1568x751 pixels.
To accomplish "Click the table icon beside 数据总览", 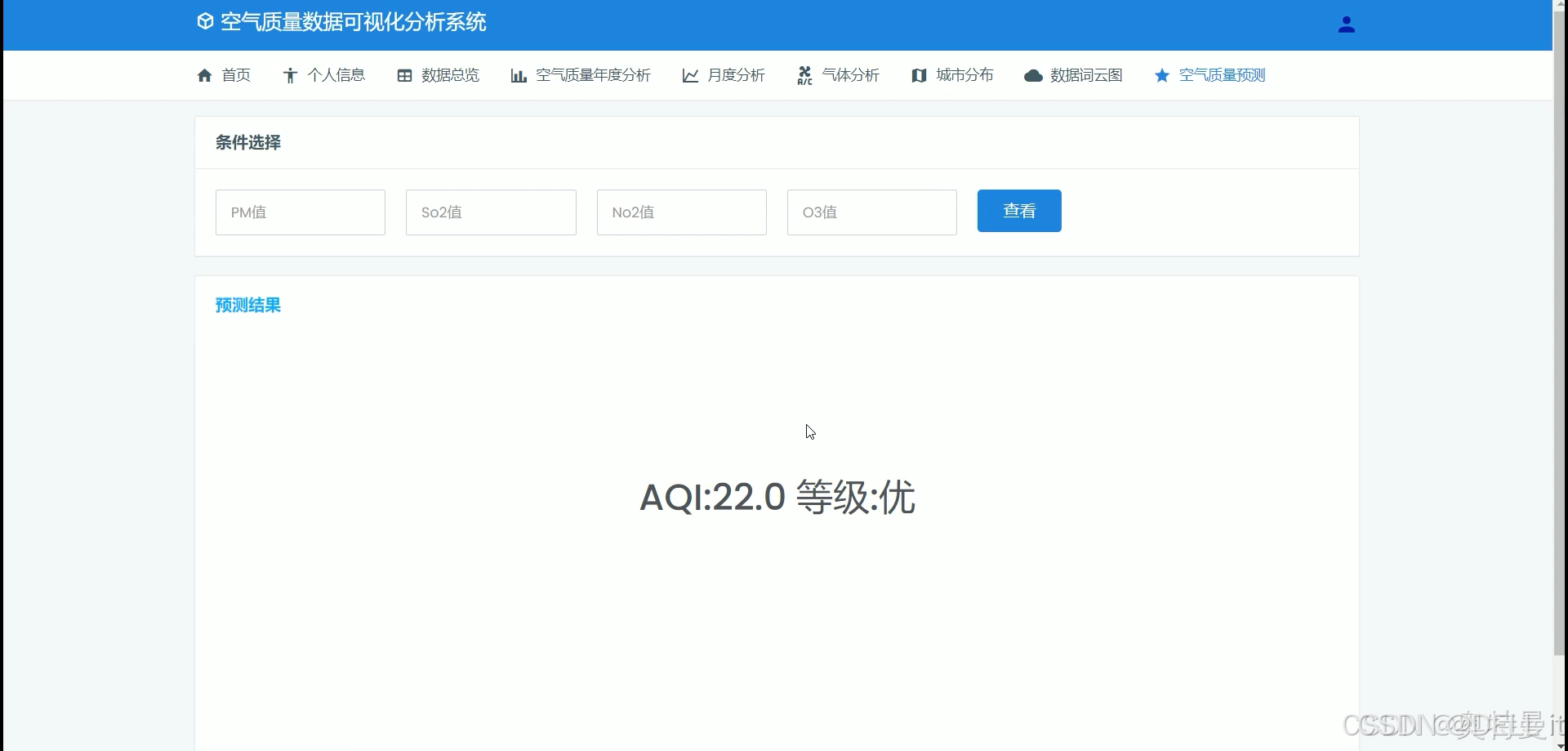I will (x=404, y=75).
